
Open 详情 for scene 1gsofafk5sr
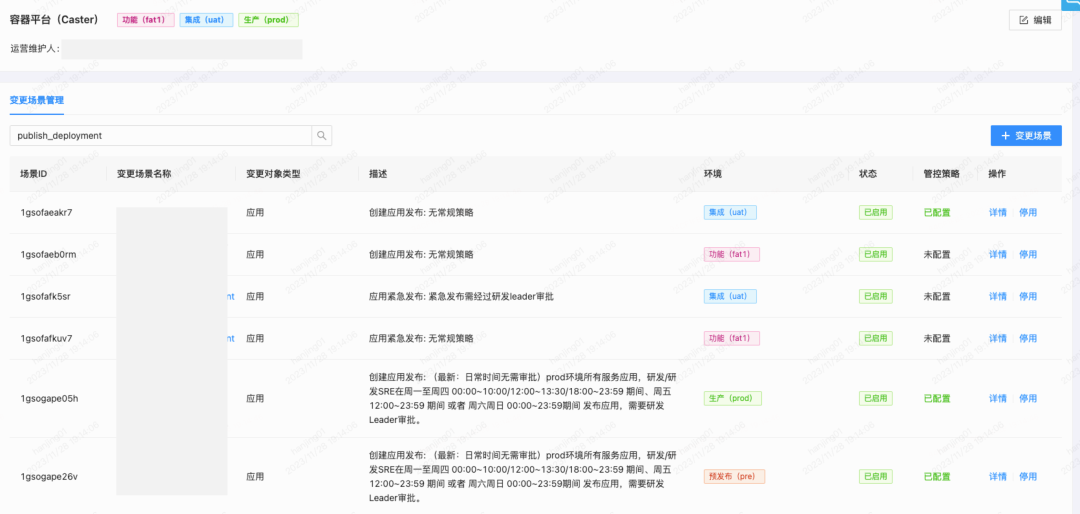pyautogui.click(x=997, y=297)
